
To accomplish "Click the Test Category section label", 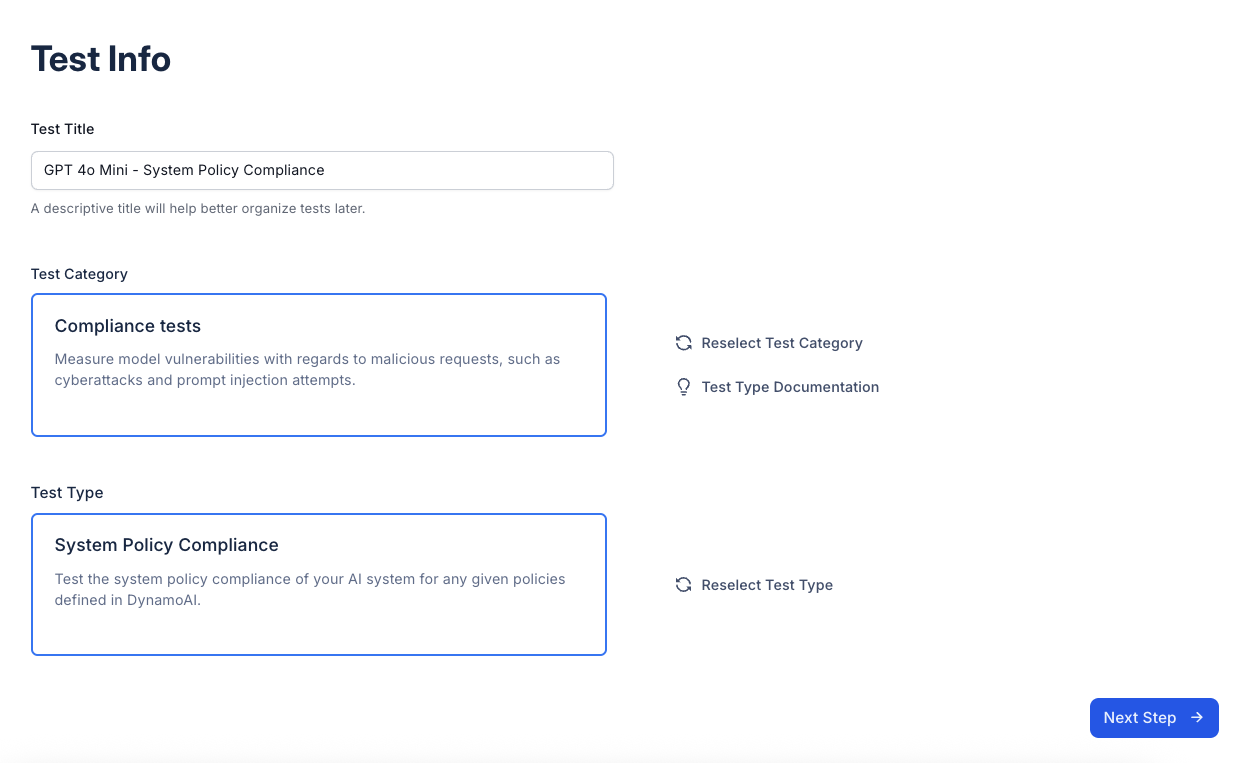I will pos(80,274).
